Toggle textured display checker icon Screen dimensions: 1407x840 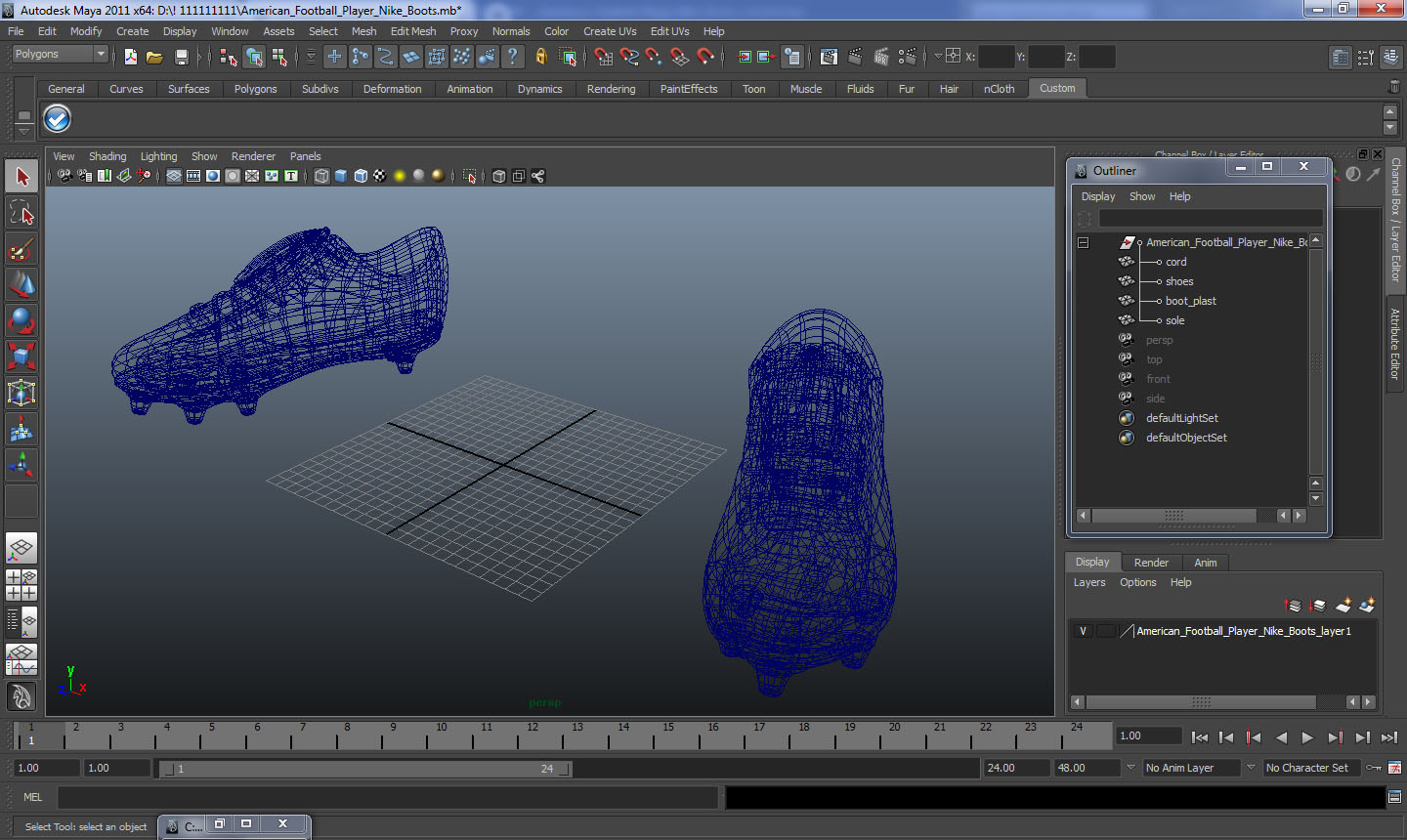tap(380, 176)
